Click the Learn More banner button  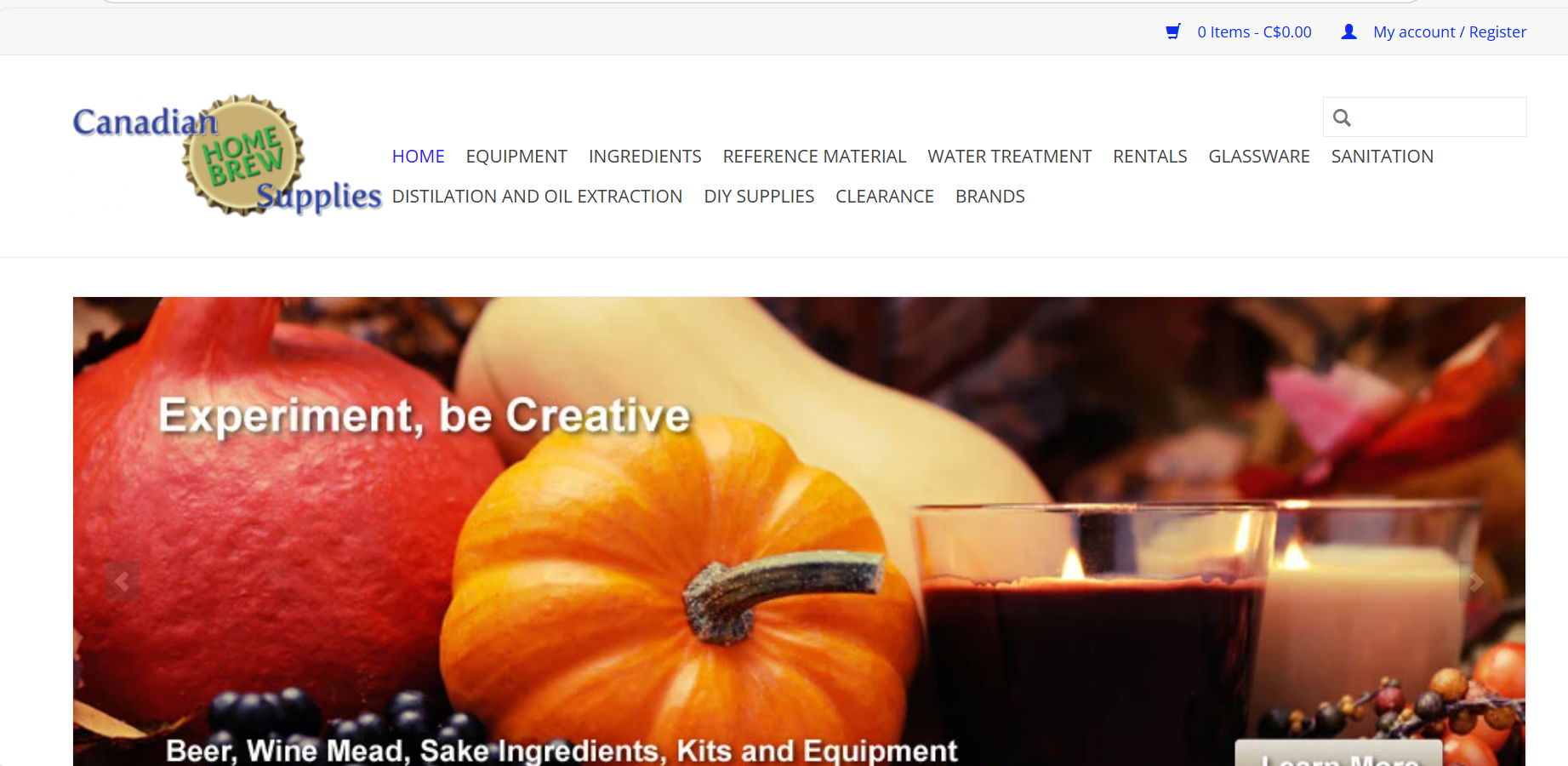(1339, 754)
